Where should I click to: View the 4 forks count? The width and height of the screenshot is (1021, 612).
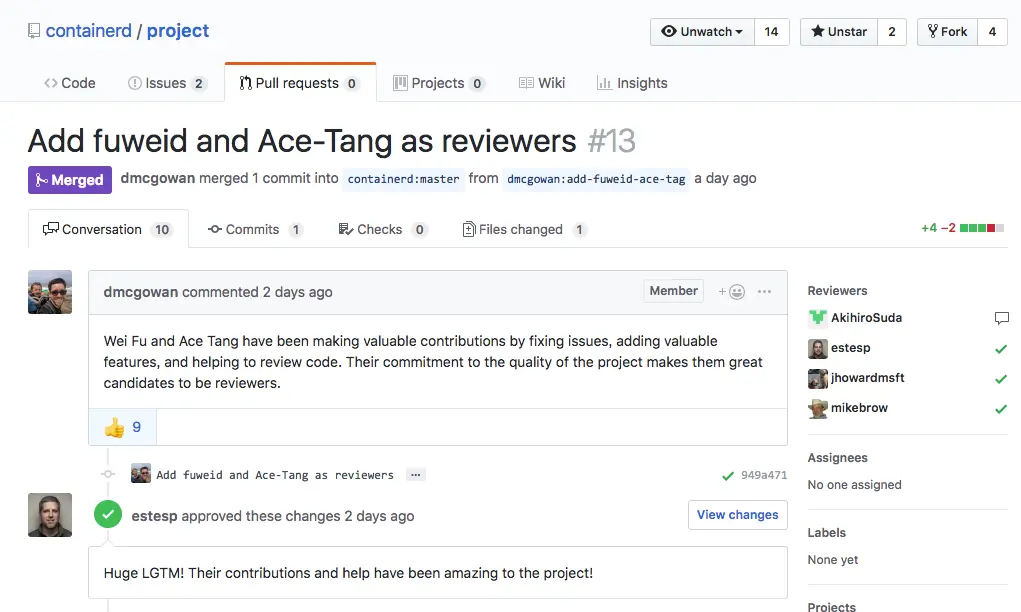point(992,31)
